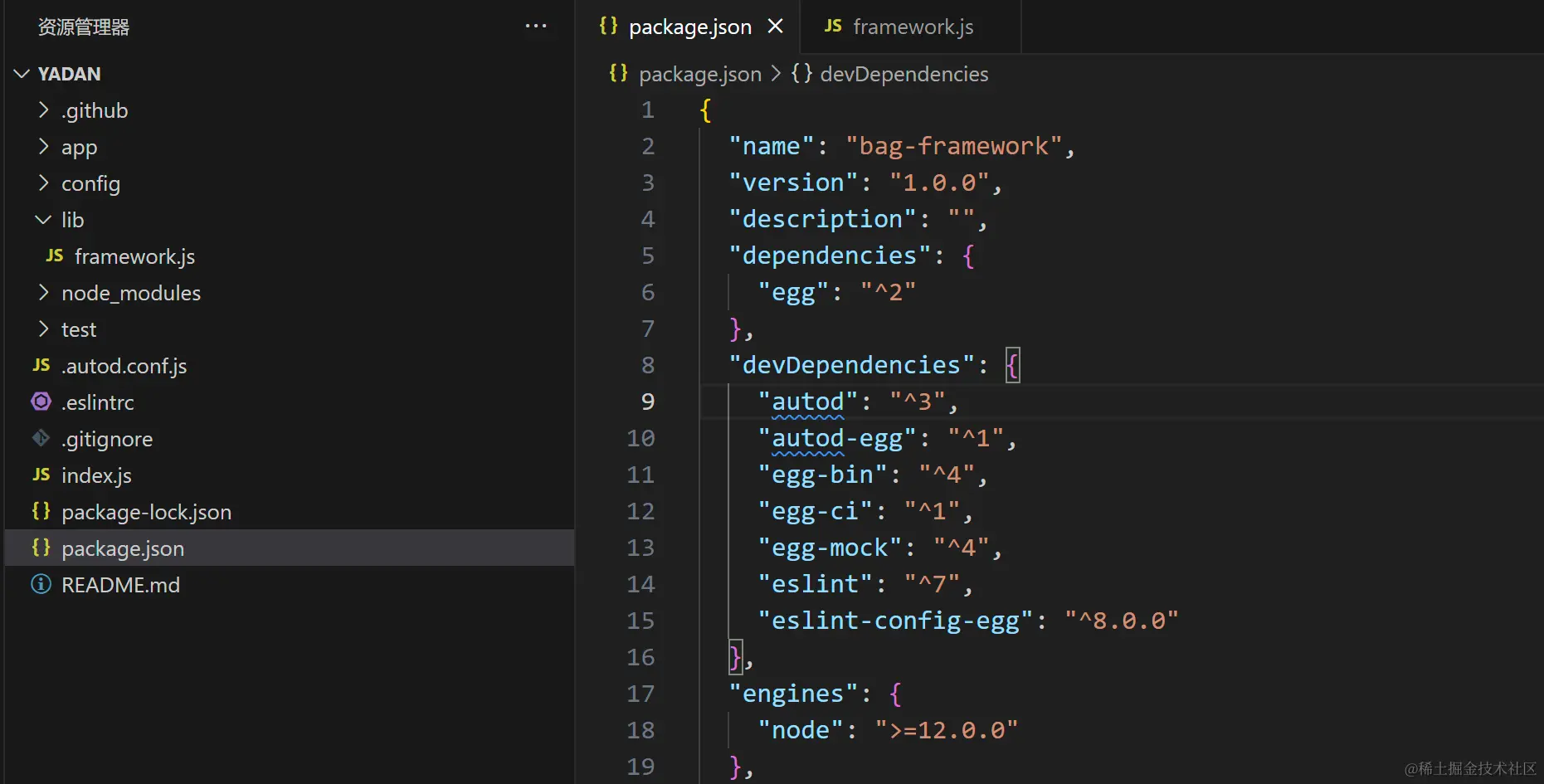Screen dimensions: 1544x784
Task: Click braces icon beside package-lock.json
Action: coord(41,511)
